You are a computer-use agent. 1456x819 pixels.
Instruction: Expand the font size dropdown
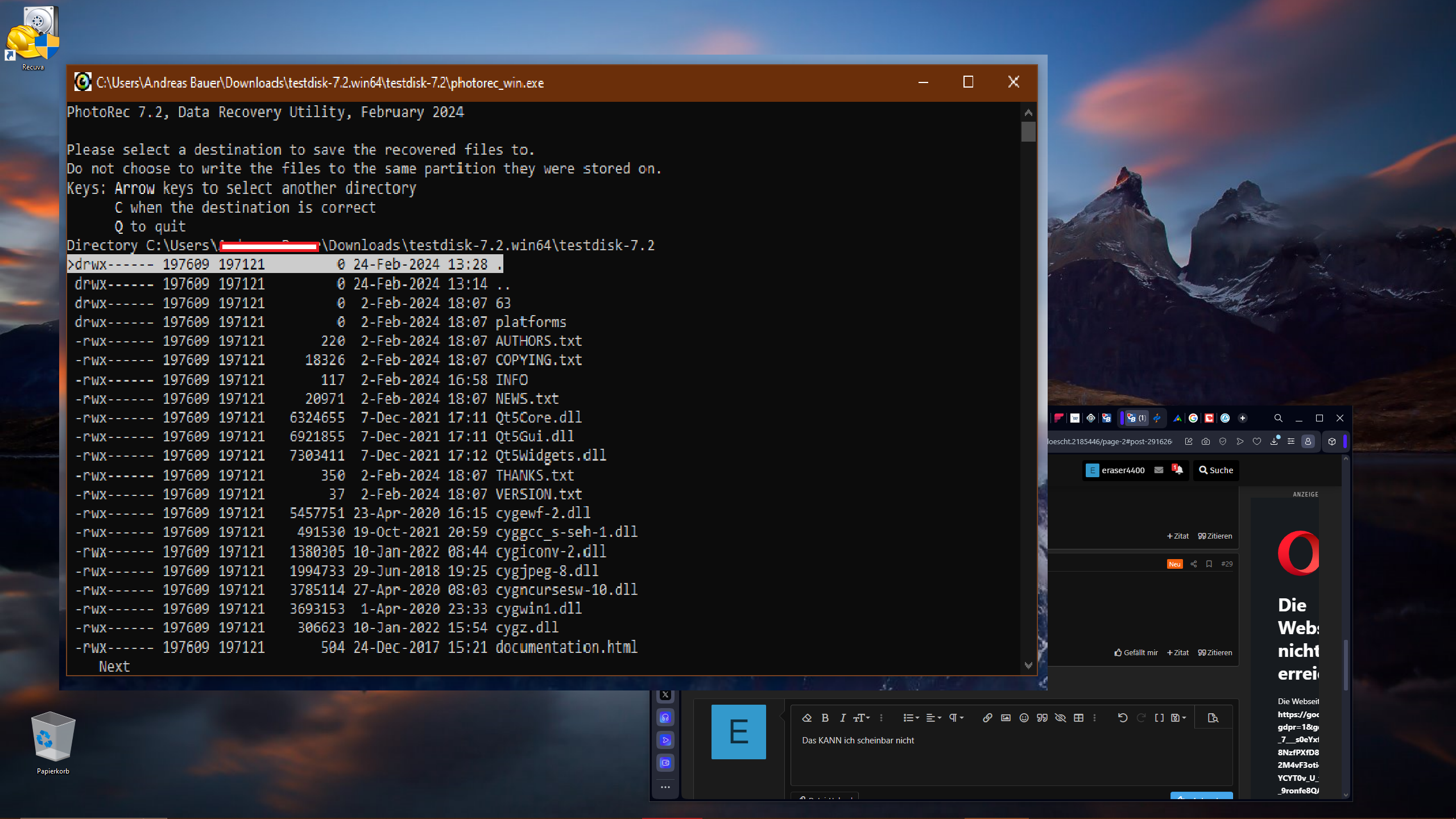[861, 718]
